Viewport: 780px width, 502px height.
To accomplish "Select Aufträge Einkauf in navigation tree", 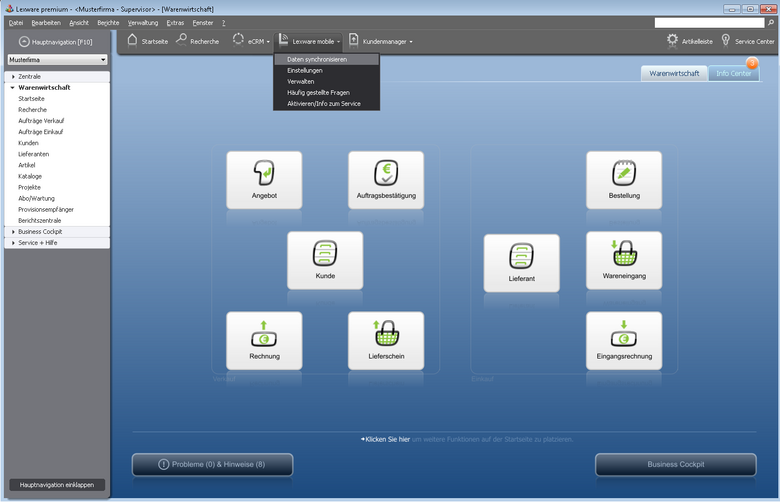I will [x=41, y=132].
